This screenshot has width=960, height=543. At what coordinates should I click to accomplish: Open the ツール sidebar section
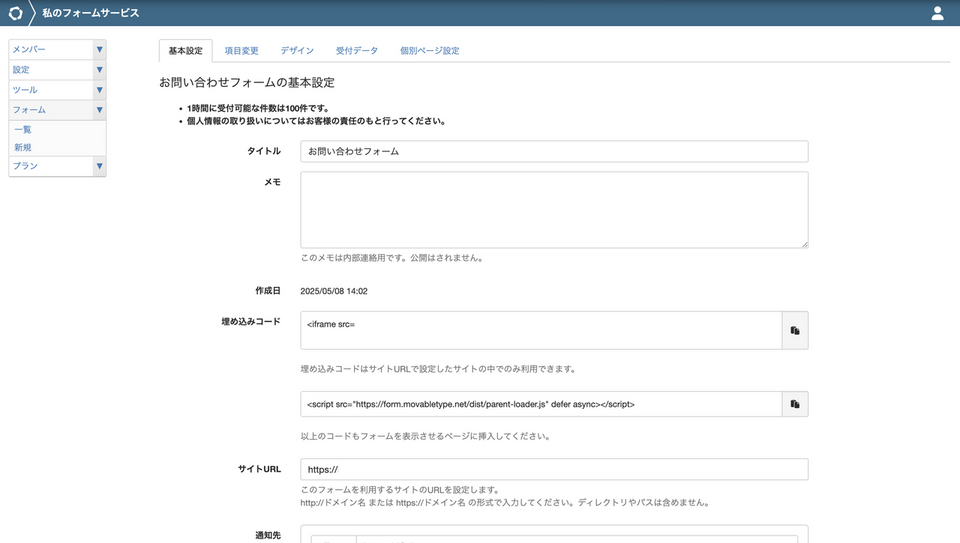(x=51, y=90)
